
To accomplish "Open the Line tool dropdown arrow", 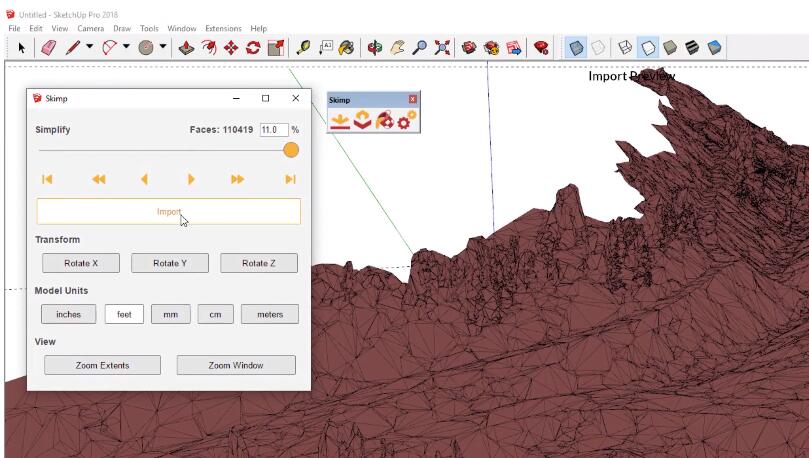I will point(89,46).
